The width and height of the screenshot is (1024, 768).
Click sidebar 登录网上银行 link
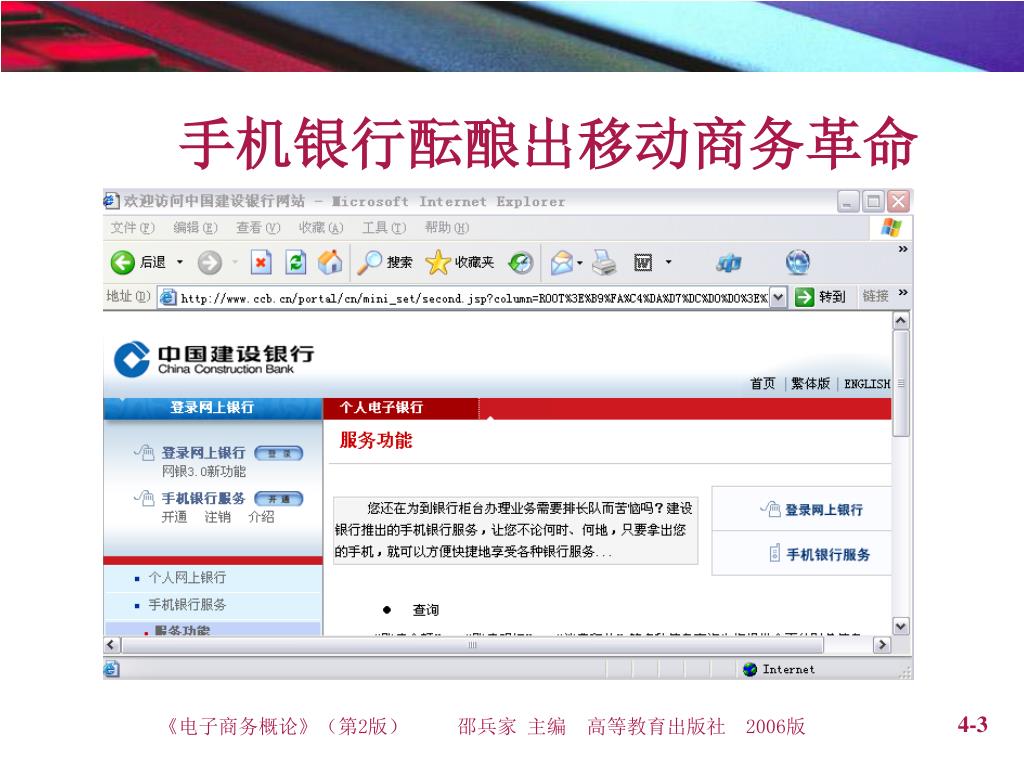[x=203, y=453]
